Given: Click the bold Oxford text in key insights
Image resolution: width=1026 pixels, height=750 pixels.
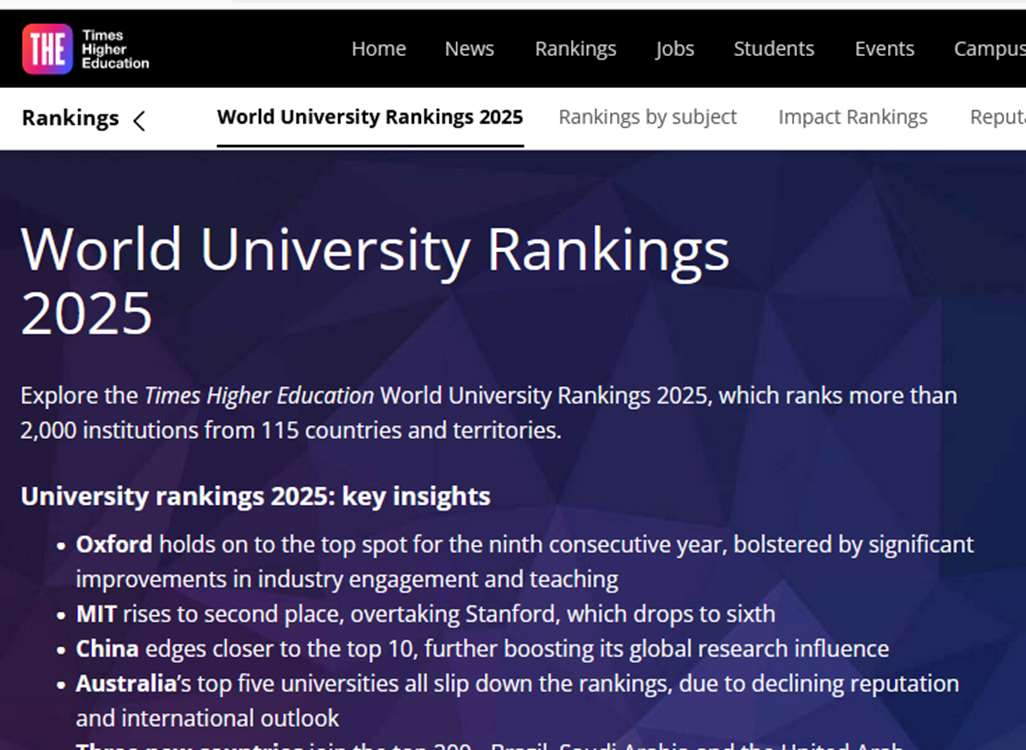Looking at the screenshot, I should [114, 545].
